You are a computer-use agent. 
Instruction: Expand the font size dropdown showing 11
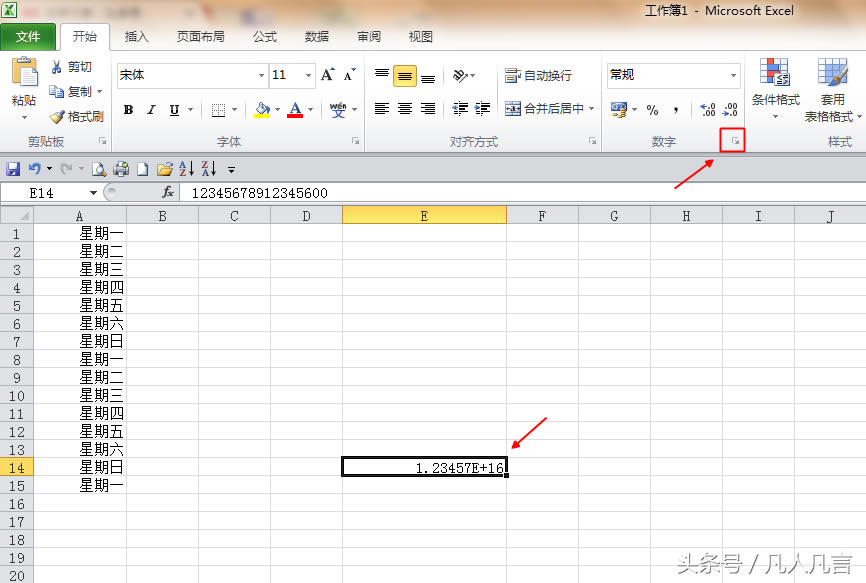[x=309, y=75]
